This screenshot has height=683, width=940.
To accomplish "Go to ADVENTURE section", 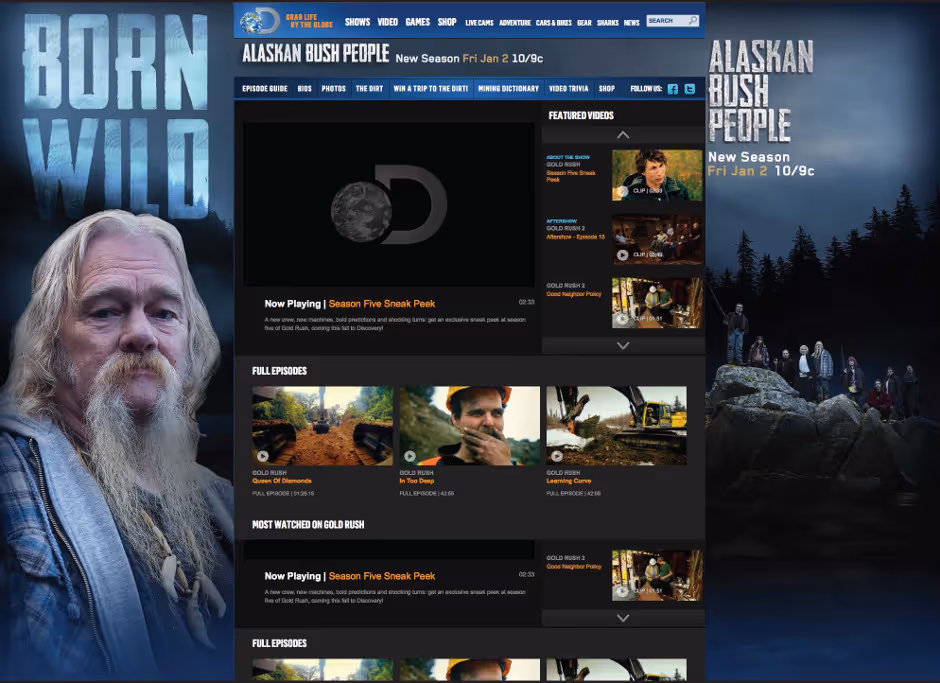I will [515, 23].
